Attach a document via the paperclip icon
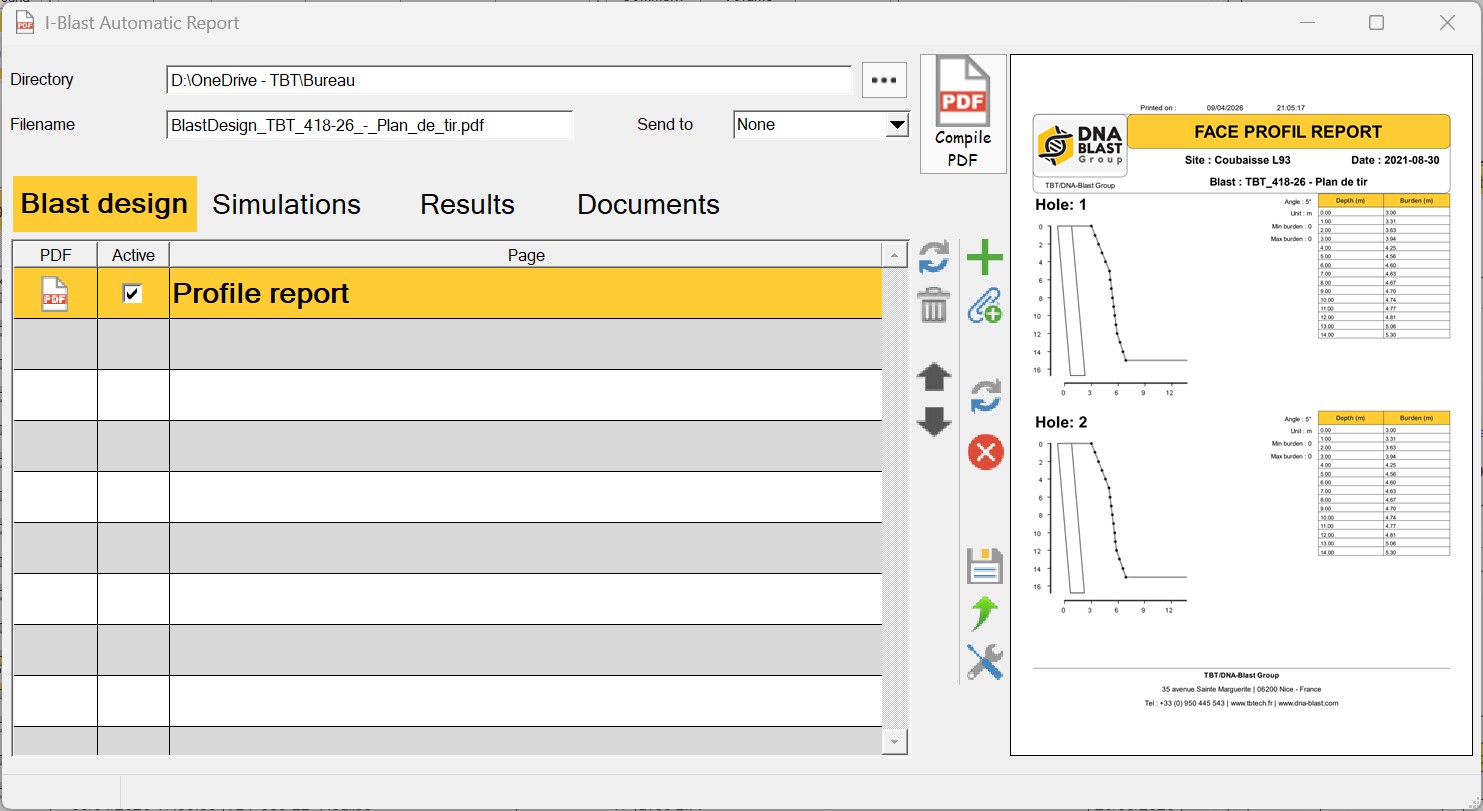The width and height of the screenshot is (1483, 811). (x=984, y=306)
